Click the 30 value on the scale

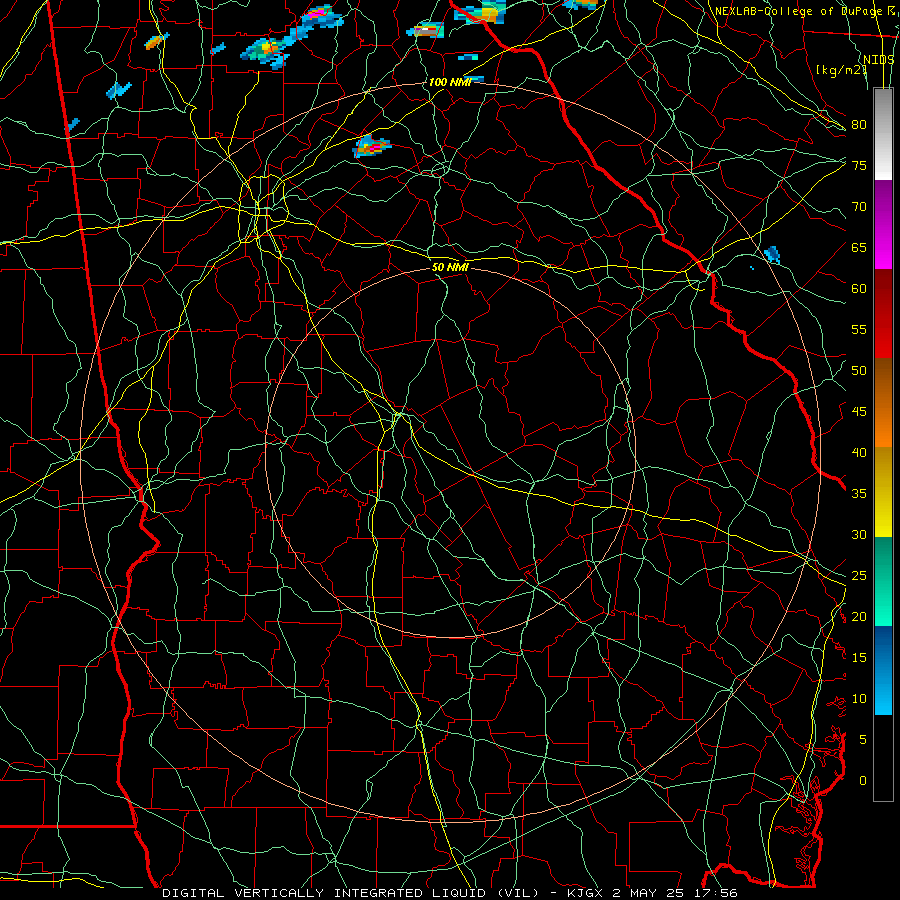(859, 534)
